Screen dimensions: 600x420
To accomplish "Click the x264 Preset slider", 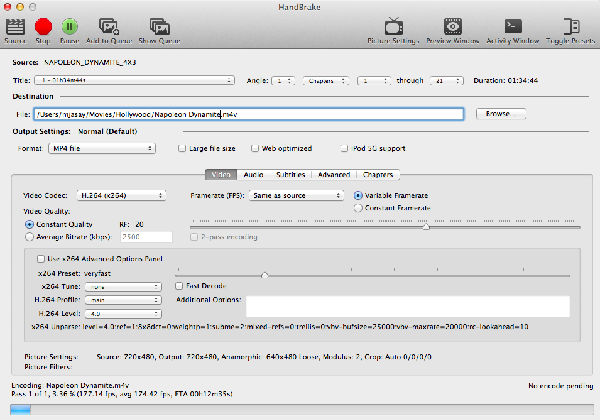I will (x=264, y=273).
